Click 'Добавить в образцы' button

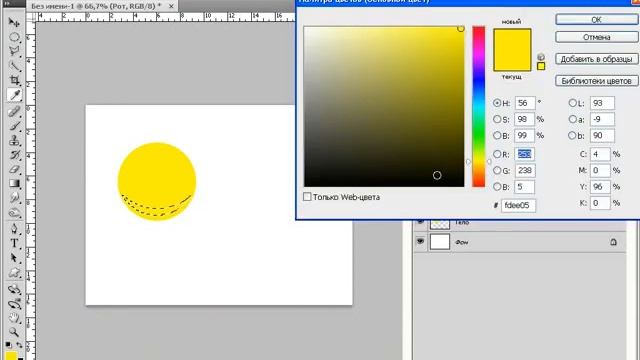596,59
